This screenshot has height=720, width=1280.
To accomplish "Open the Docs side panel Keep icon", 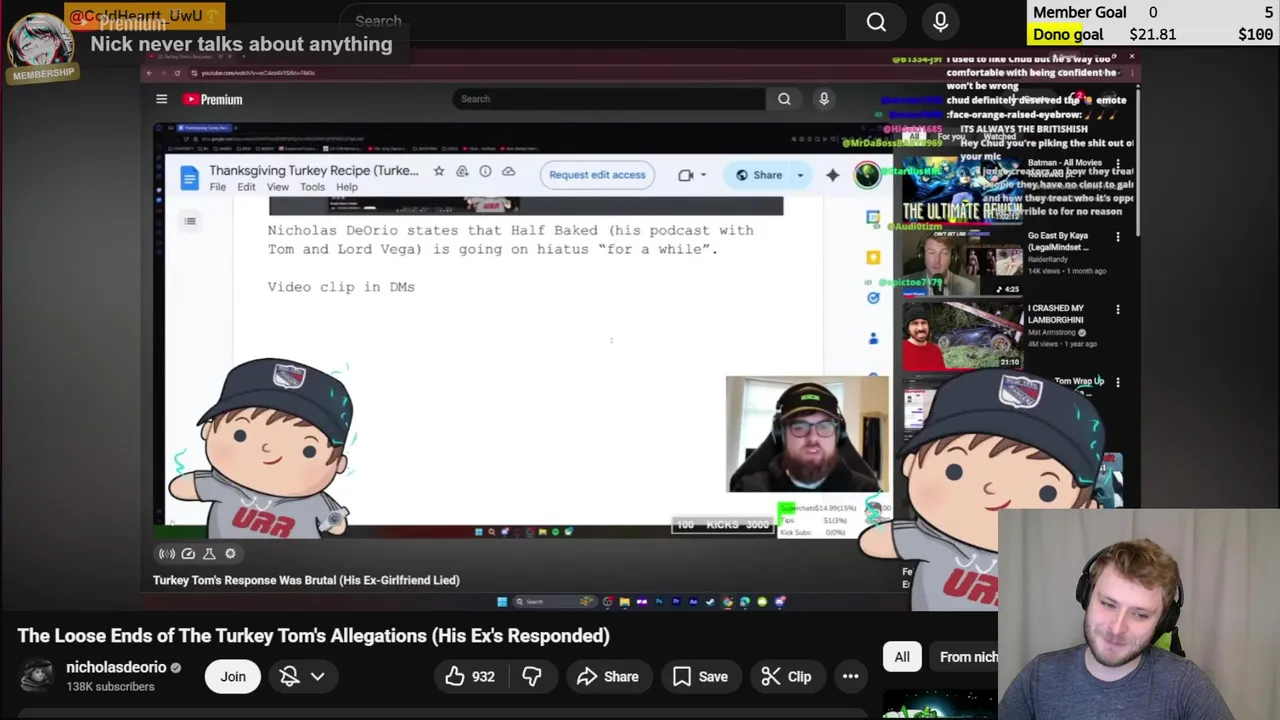I will pyautogui.click(x=873, y=257).
